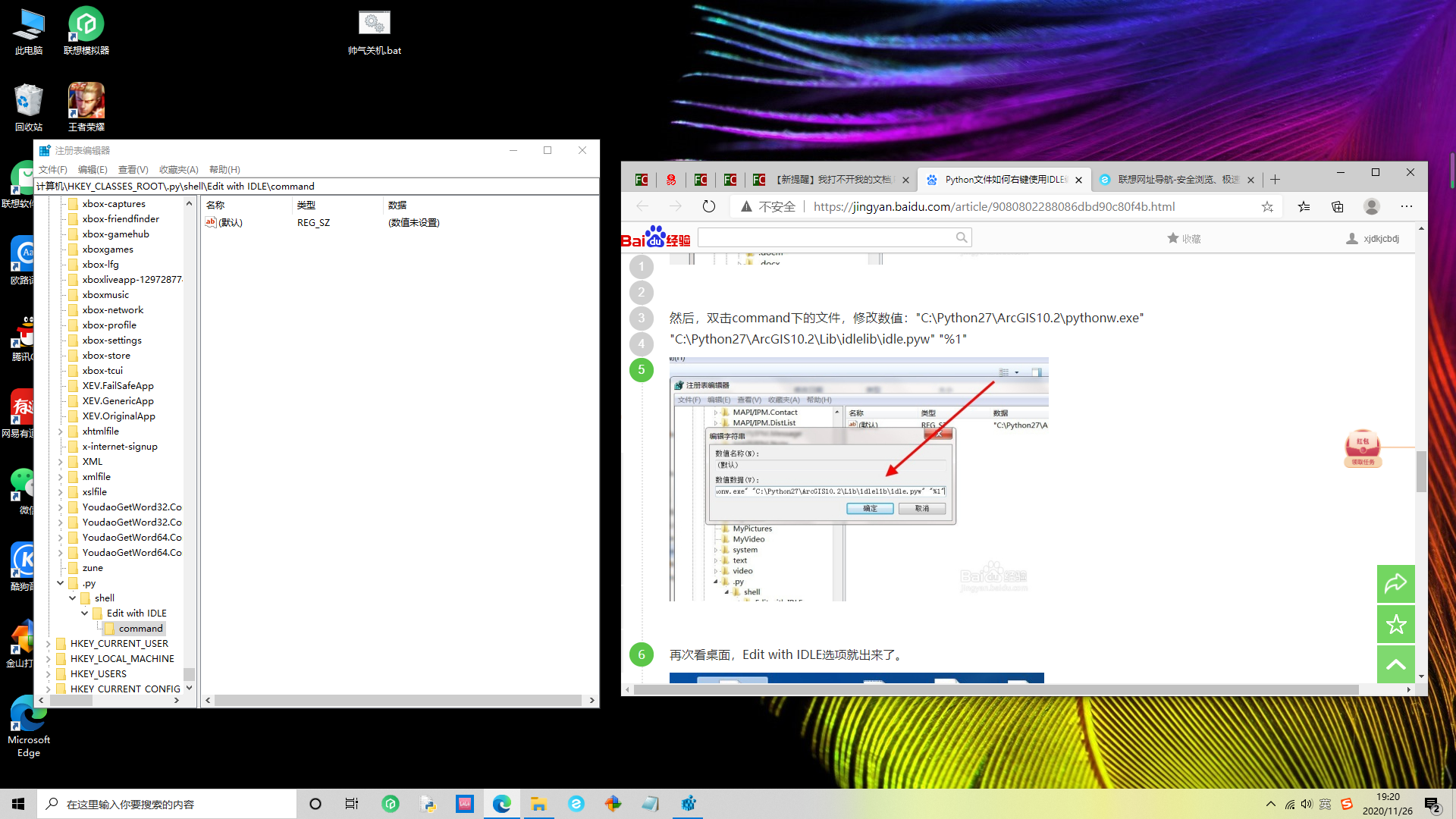Collapse the .py tree node
Screen dimensions: 1456x819
60,583
